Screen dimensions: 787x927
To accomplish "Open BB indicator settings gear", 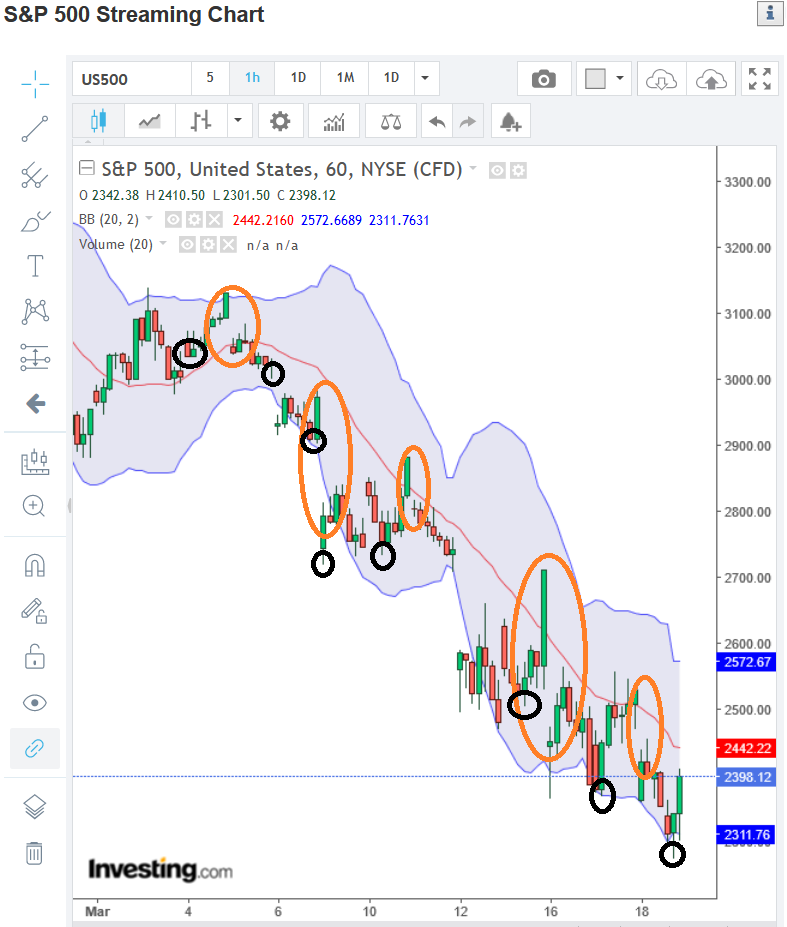I will (194, 220).
